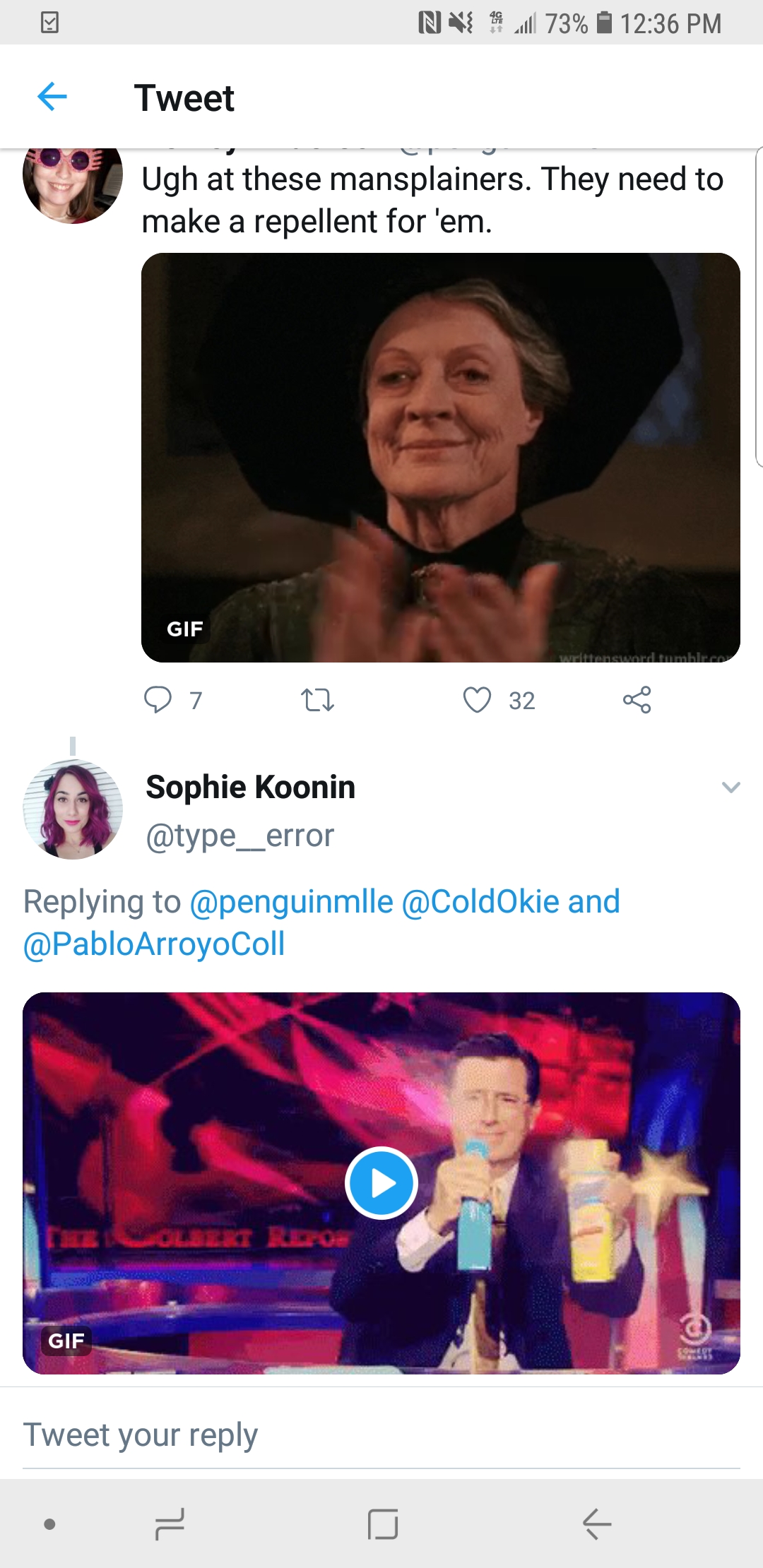Open the @penguinmlle profile link
Image resolution: width=763 pixels, height=1568 pixels.
point(291,902)
